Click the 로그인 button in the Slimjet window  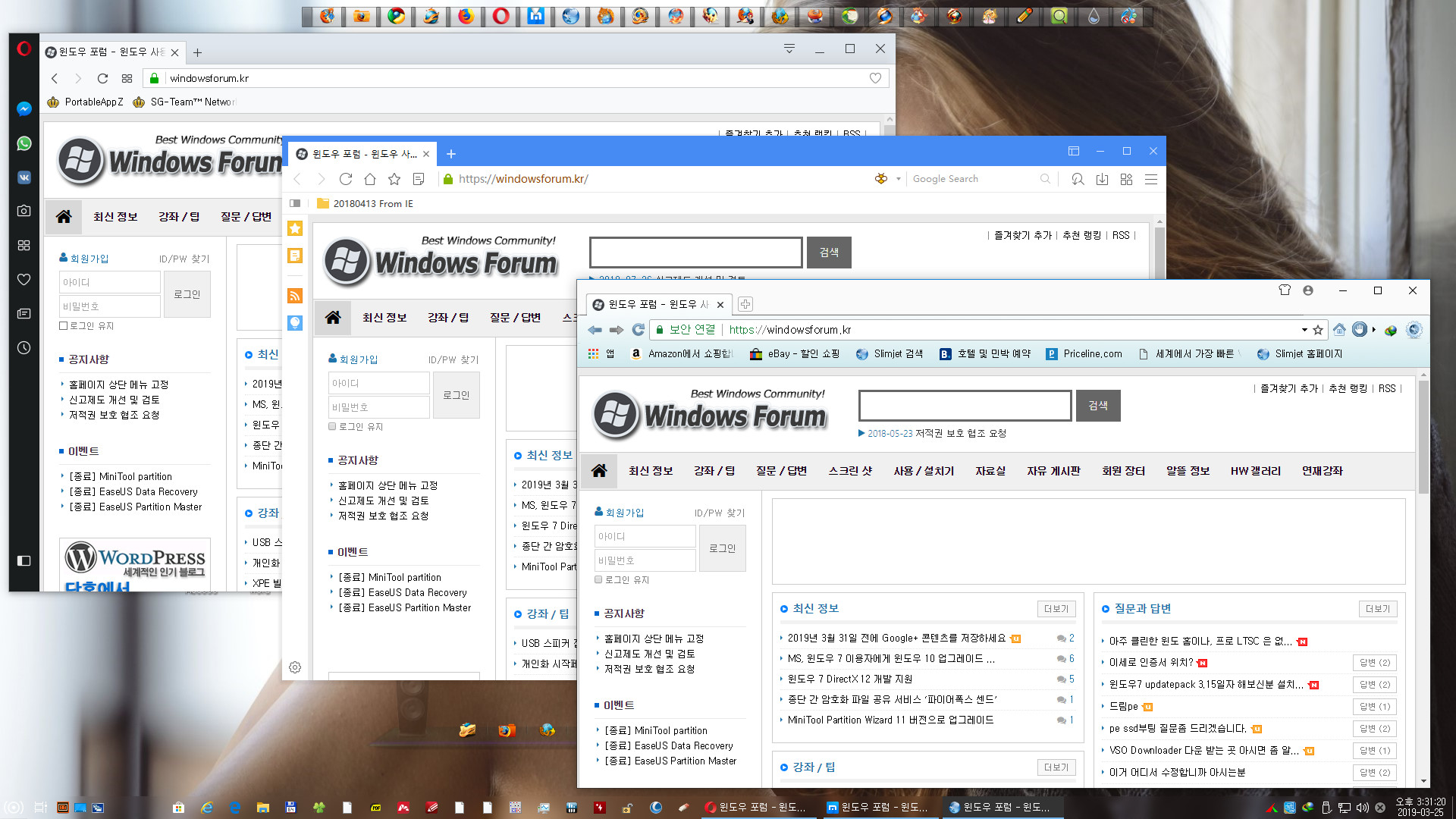click(722, 548)
